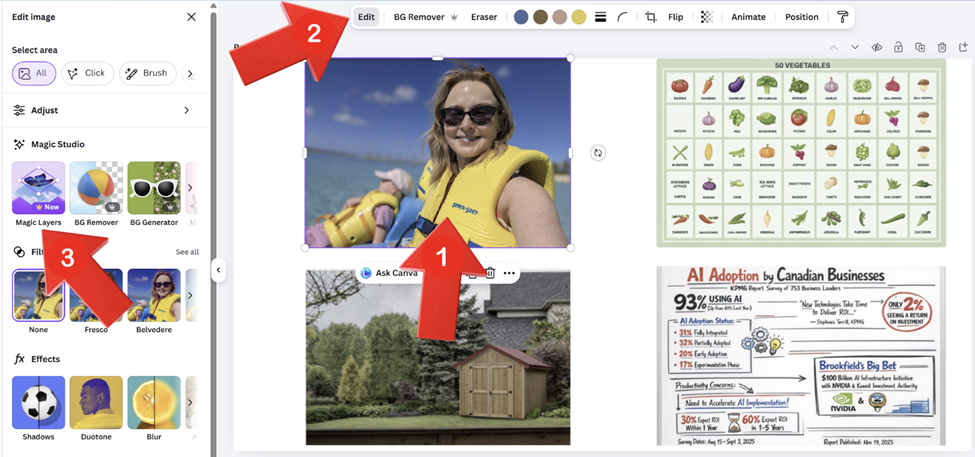This screenshot has width=975, height=457.
Task: Click the lock page icon
Action: 898,47
